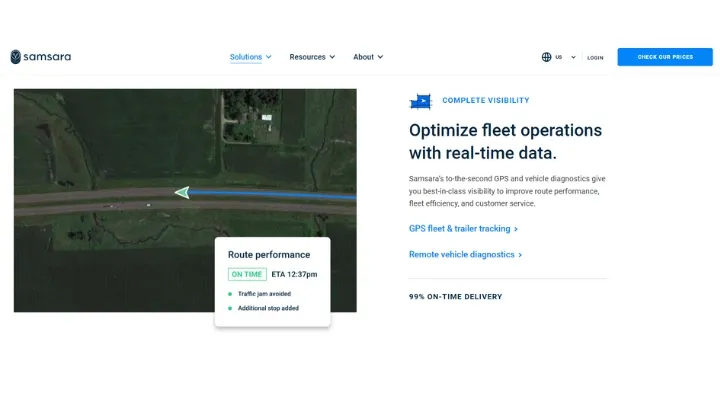Click the blue route line on map
Viewport: 720px width, 405px height.
tap(280, 194)
